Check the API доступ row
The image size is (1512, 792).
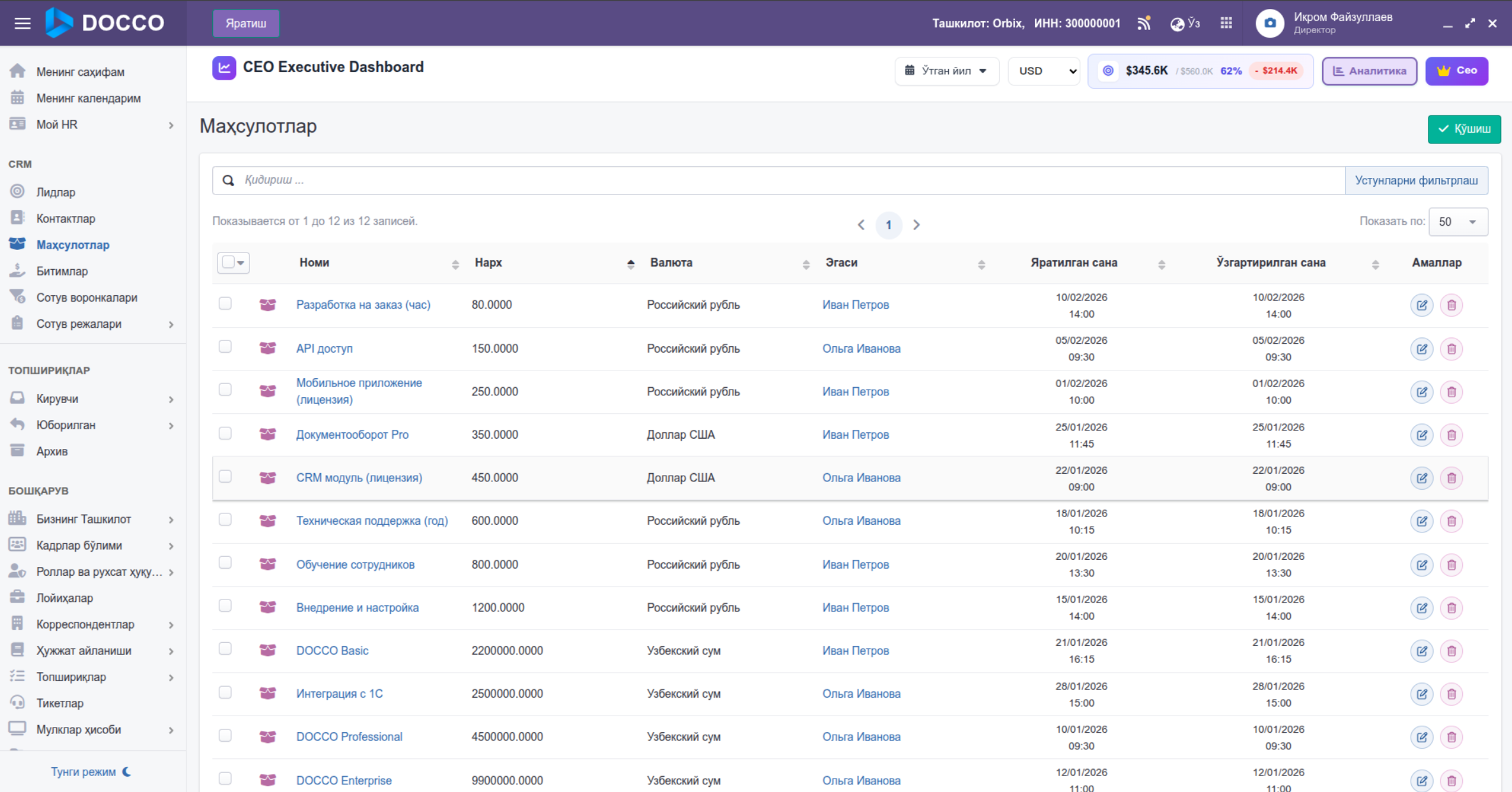pos(225,346)
